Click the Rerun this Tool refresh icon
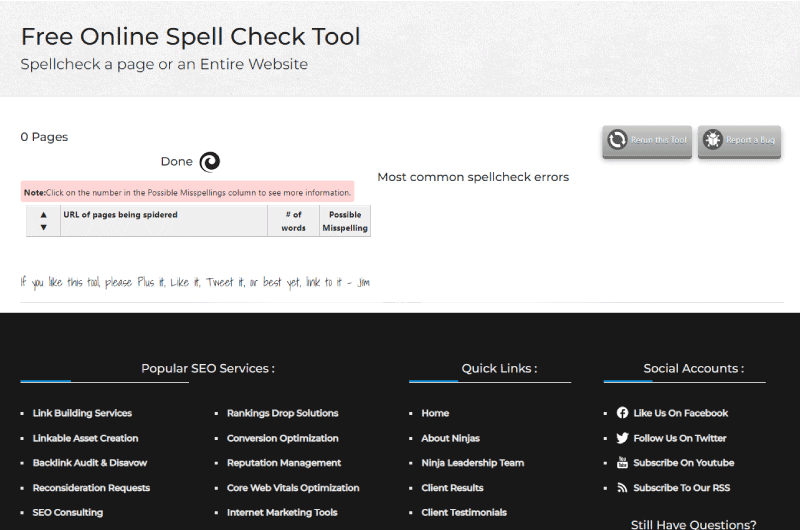Image resolution: width=800 pixels, height=530 pixels. (618, 140)
